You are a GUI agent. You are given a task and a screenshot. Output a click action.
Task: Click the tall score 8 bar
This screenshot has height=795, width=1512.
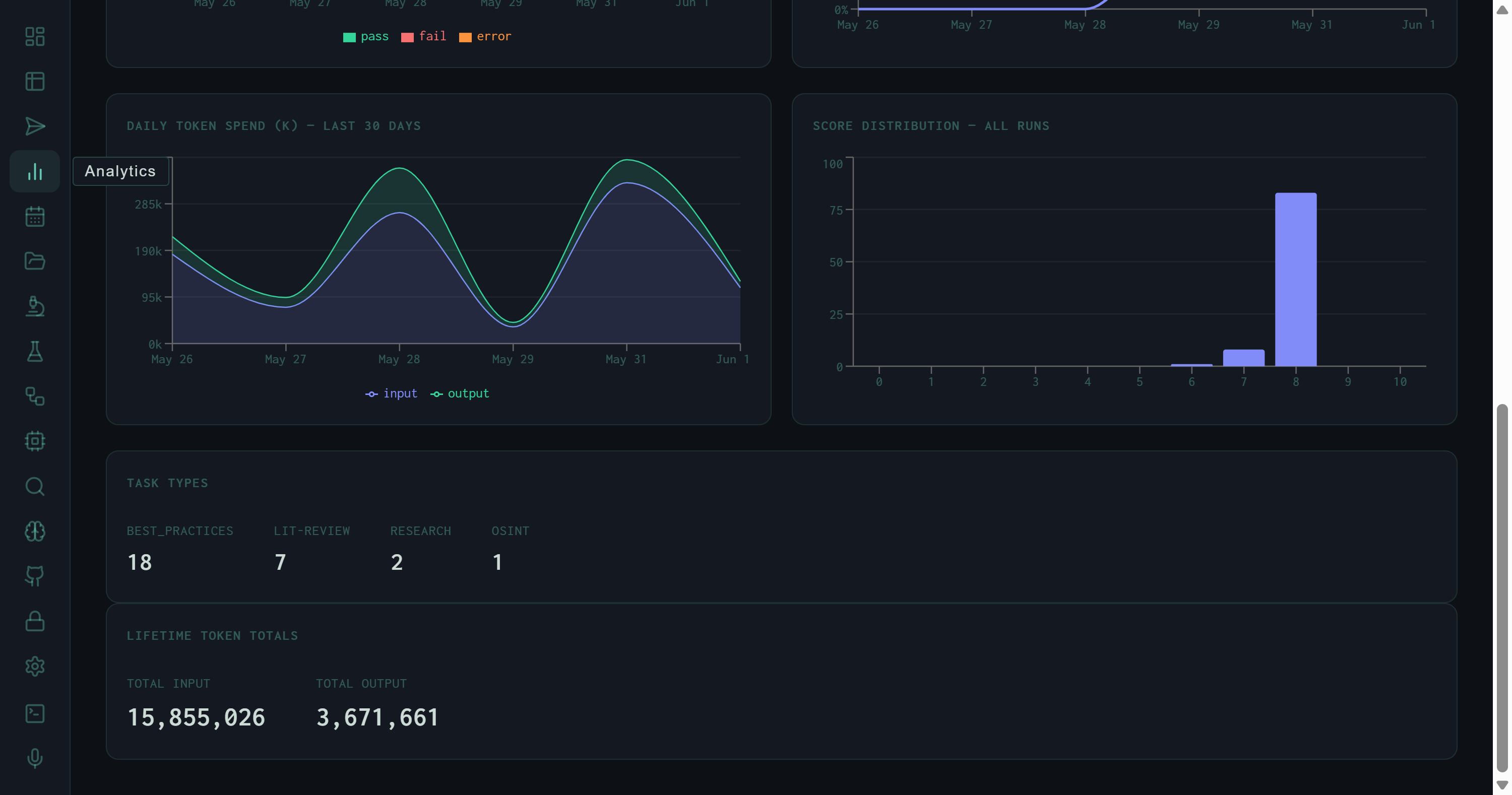[x=1296, y=279]
